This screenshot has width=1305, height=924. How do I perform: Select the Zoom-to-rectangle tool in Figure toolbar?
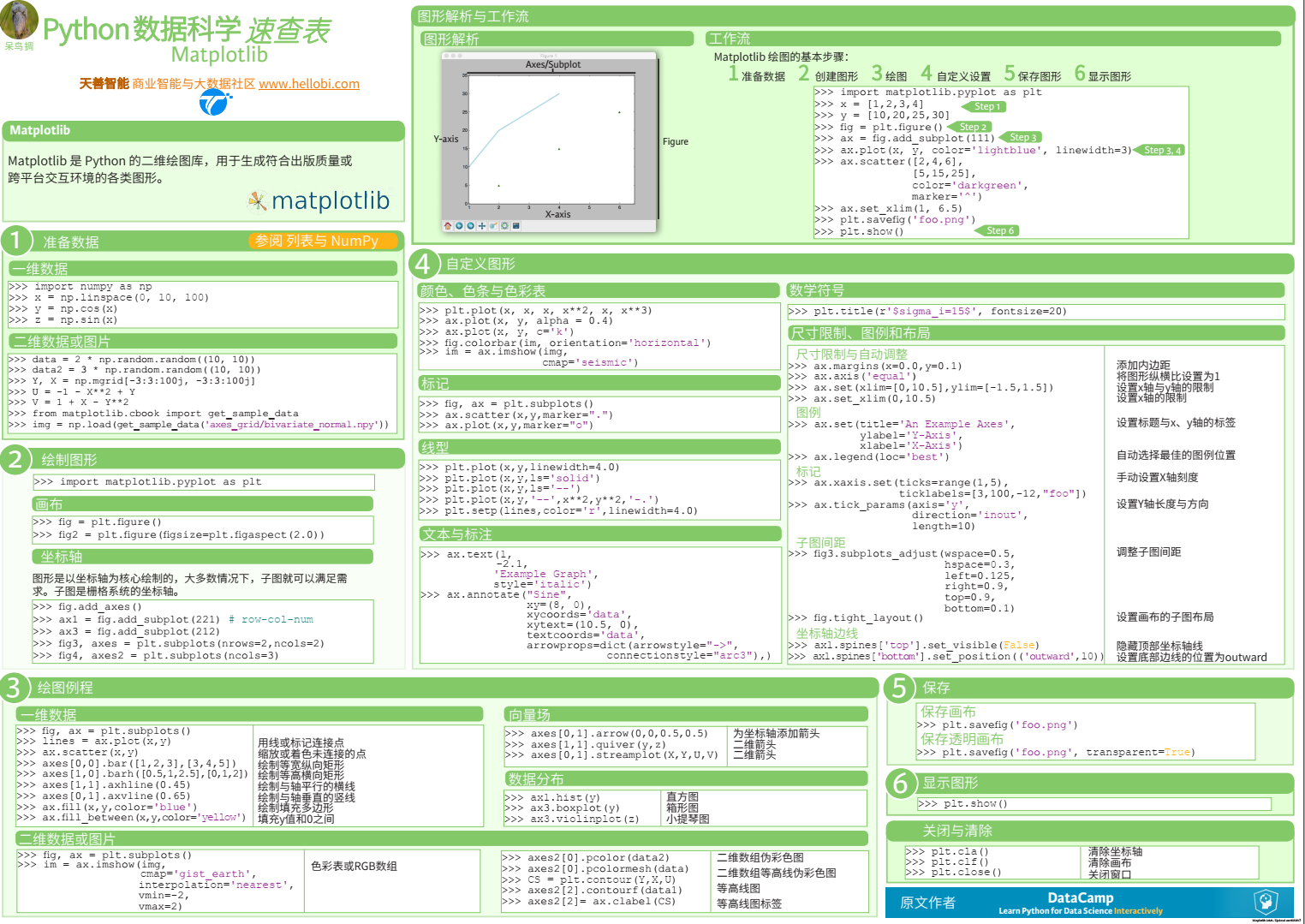tap(493, 226)
